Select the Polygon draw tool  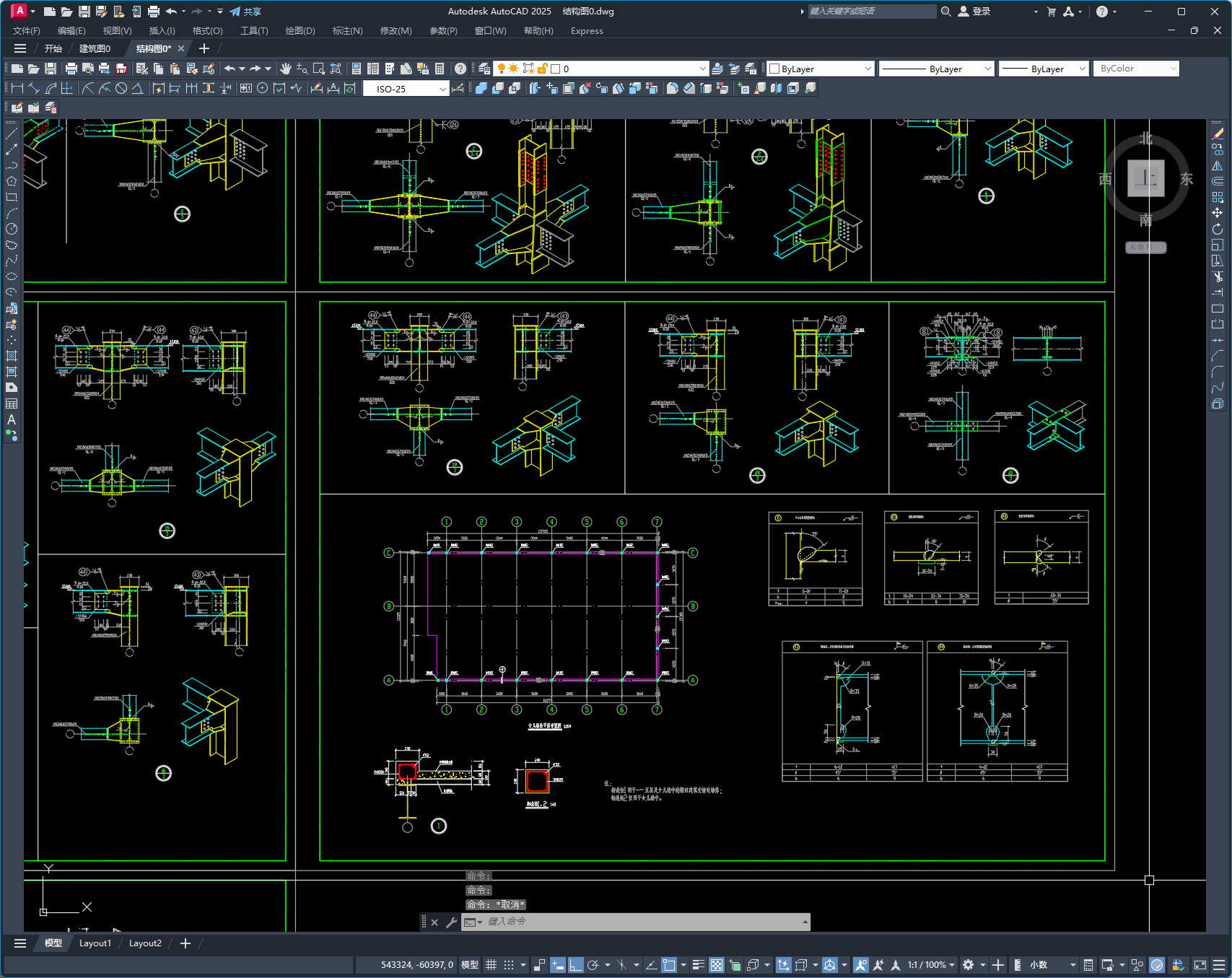12,181
